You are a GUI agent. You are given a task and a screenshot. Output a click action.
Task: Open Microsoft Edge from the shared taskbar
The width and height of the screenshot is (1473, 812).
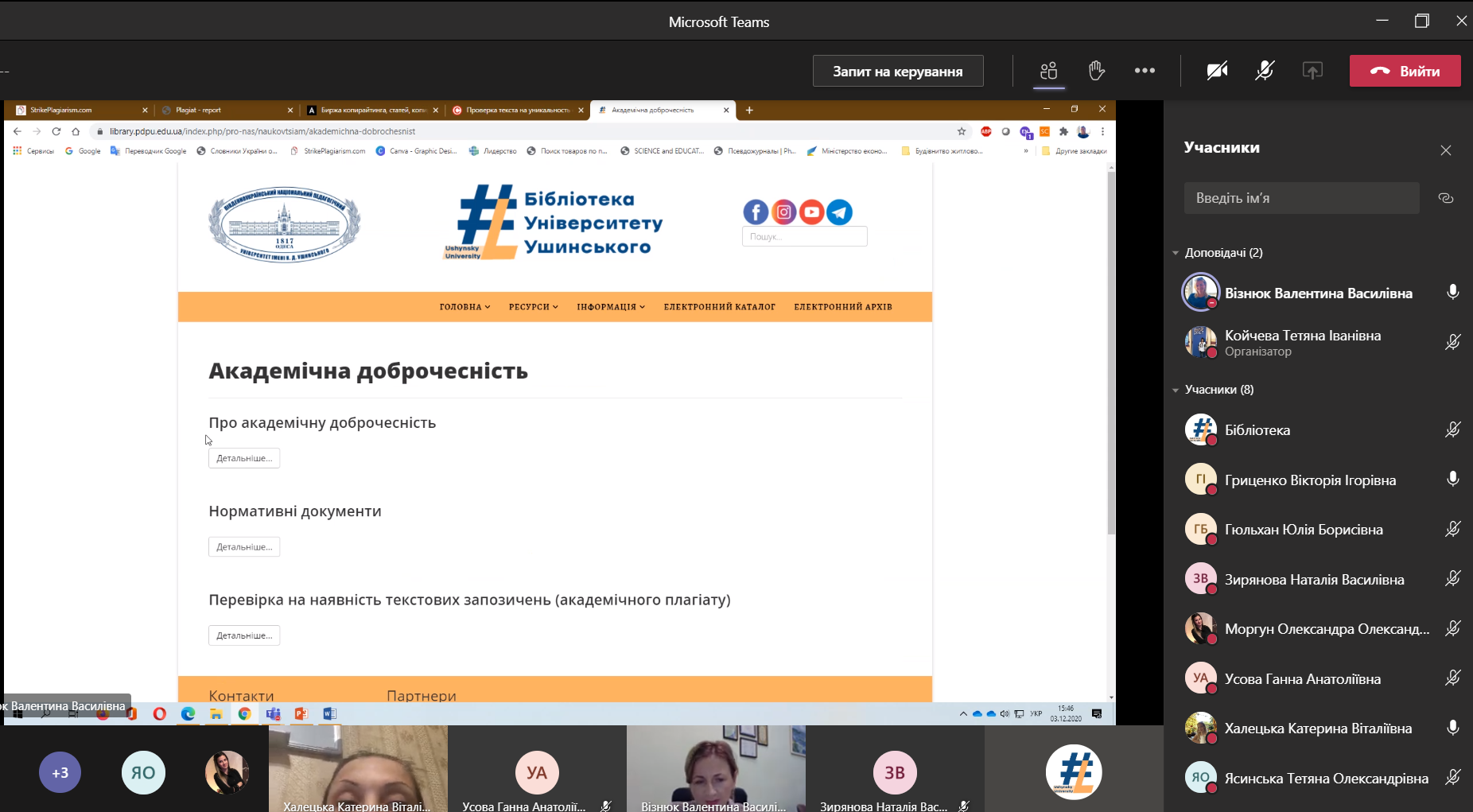188,713
